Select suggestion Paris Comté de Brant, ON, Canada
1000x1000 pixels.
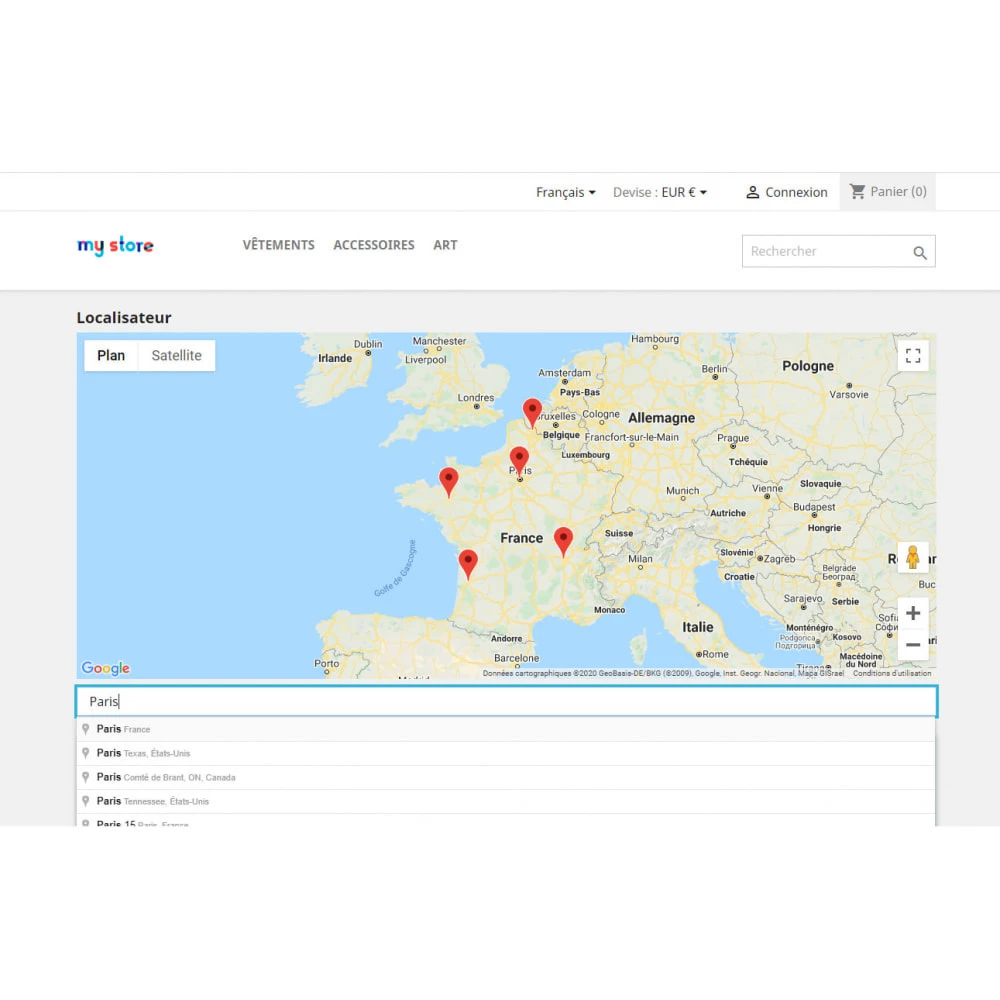pyautogui.click(x=506, y=777)
